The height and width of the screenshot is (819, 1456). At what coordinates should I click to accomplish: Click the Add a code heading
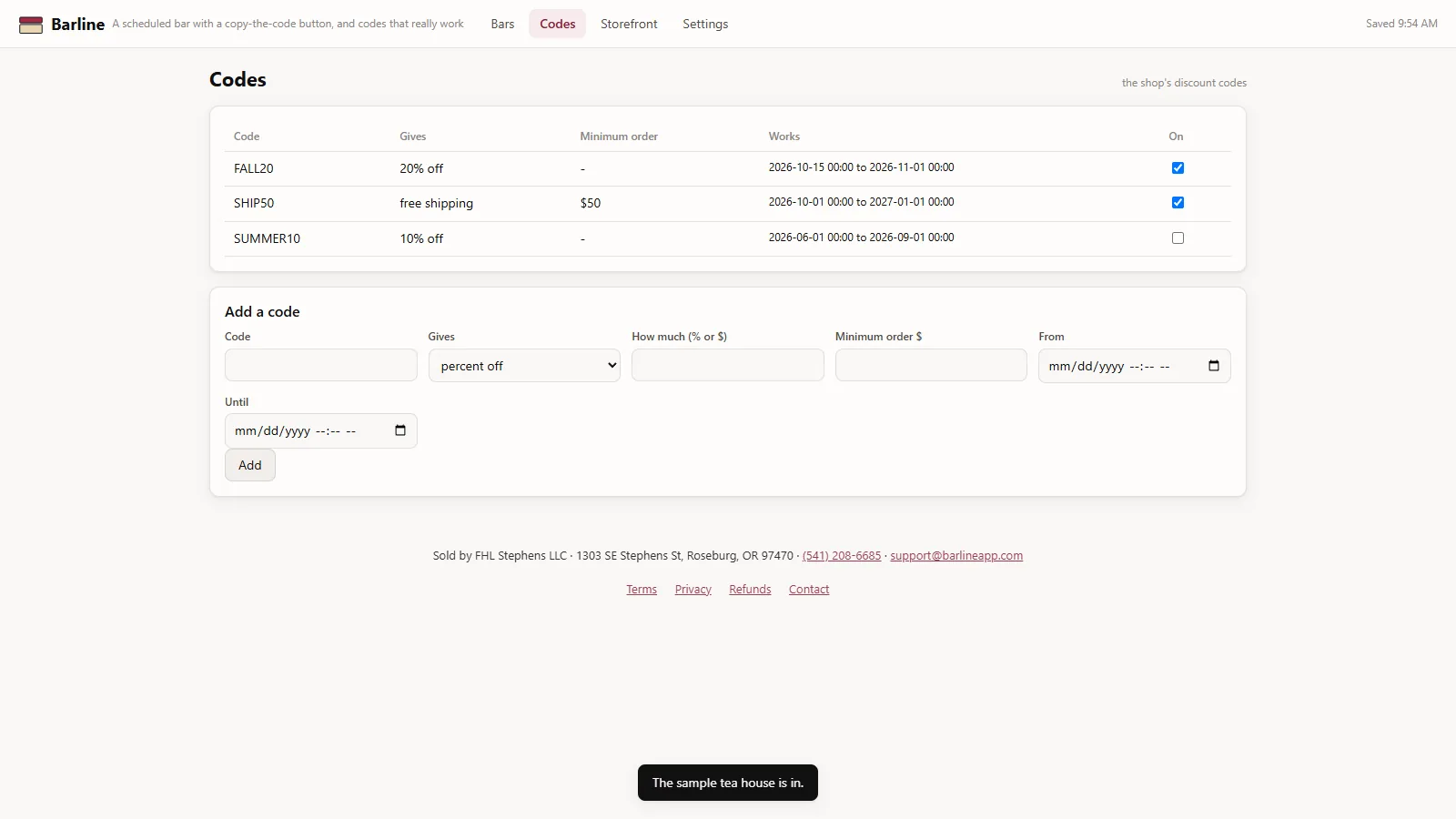[x=262, y=311]
